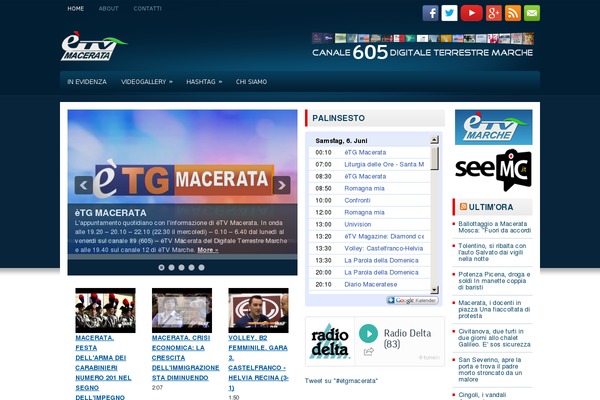Open the seeMC logo banner
This screenshot has height=400, width=600.
pyautogui.click(x=493, y=170)
